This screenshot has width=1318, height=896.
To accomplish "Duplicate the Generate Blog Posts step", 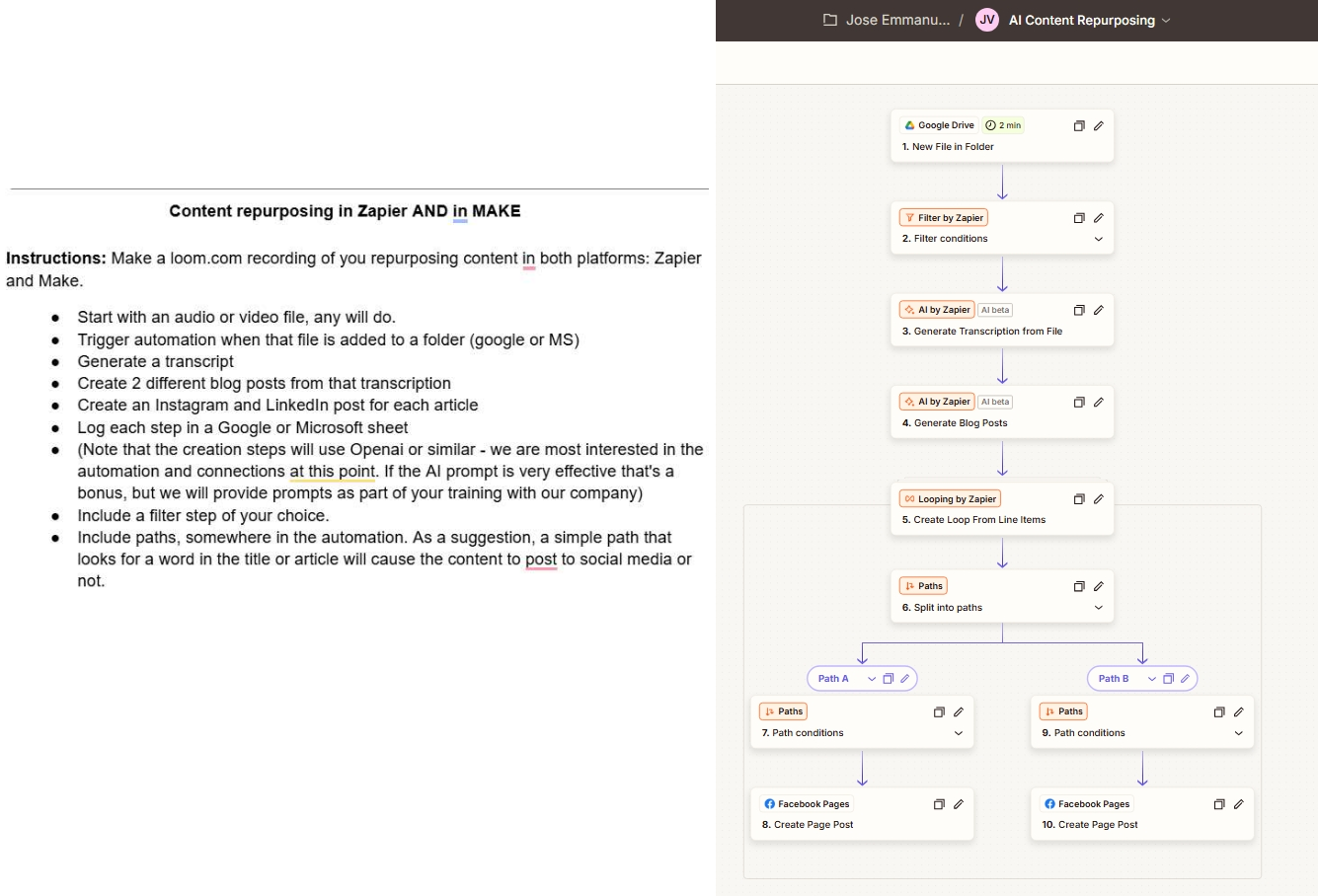I will (1079, 402).
